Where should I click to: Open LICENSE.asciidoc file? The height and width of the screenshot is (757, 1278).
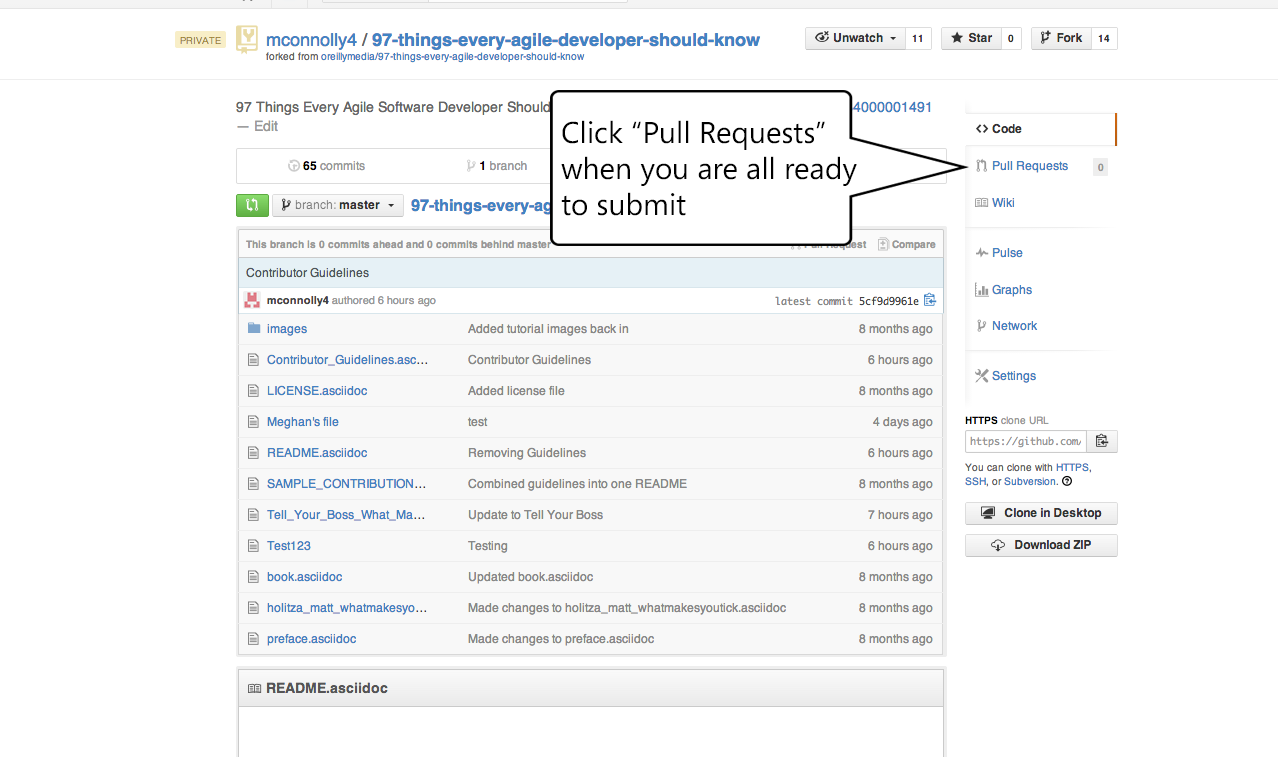coord(317,391)
